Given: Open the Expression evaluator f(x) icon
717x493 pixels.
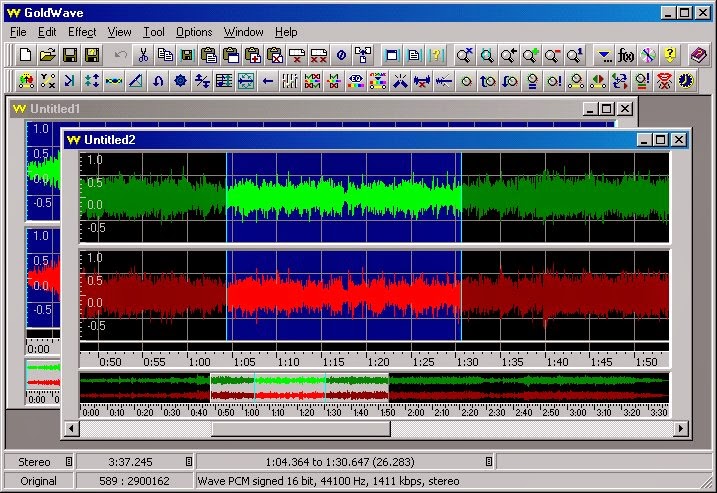Looking at the screenshot, I should (x=627, y=55).
